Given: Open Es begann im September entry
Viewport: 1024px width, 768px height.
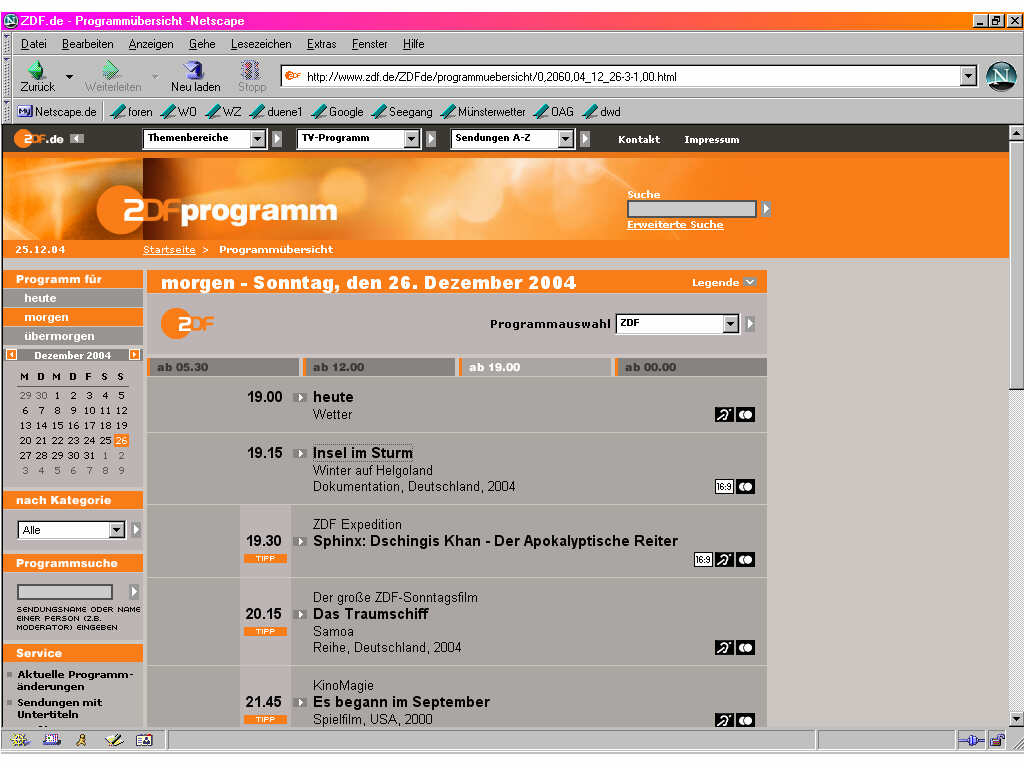Looking at the screenshot, I should pyautogui.click(x=401, y=702).
